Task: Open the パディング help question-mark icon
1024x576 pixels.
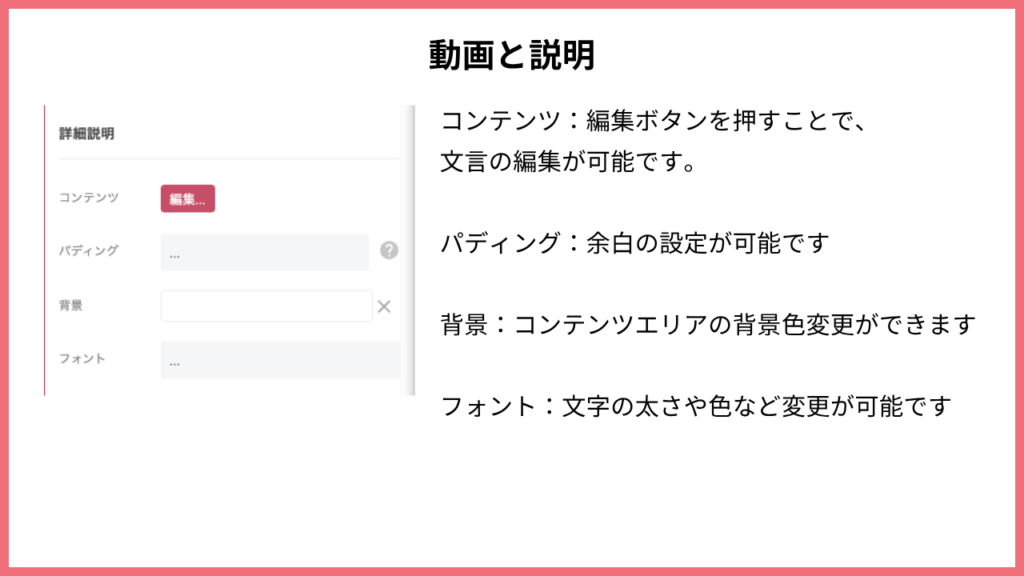Action: point(389,250)
